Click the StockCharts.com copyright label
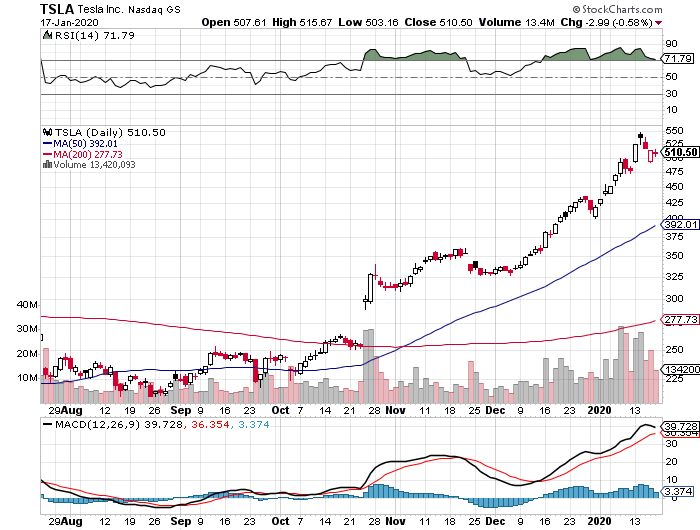700x530 pixels. [x=617, y=9]
